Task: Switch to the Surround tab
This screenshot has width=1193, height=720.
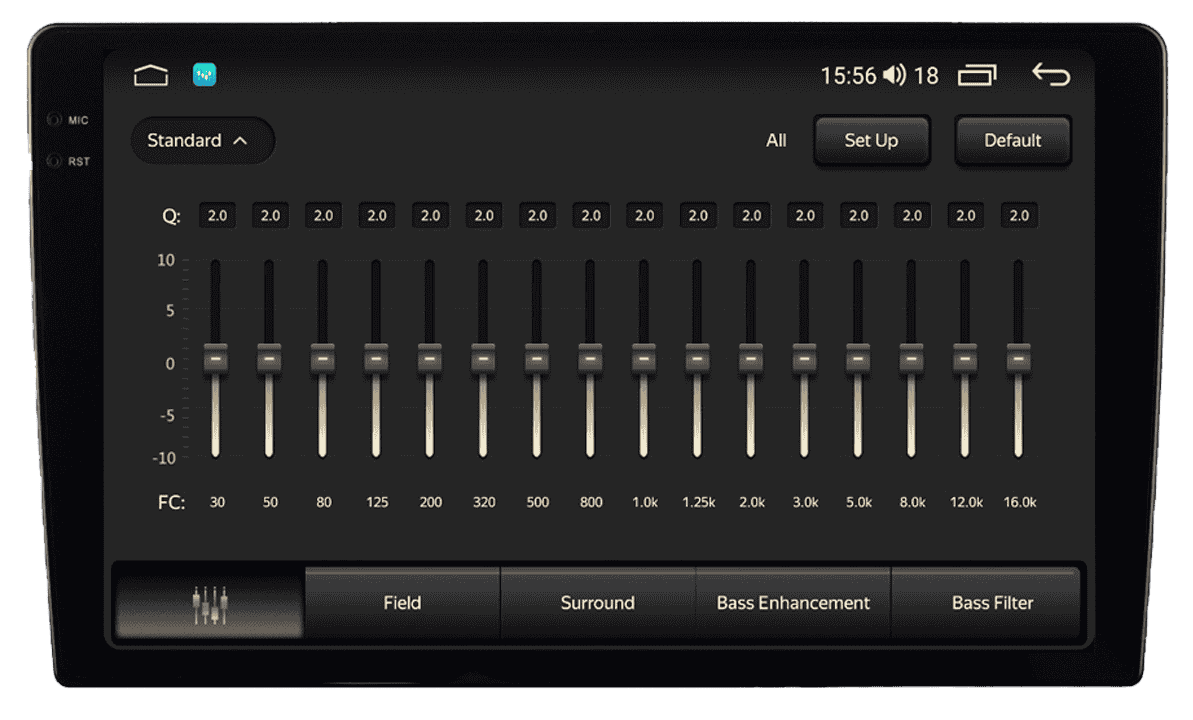Action: (x=597, y=603)
